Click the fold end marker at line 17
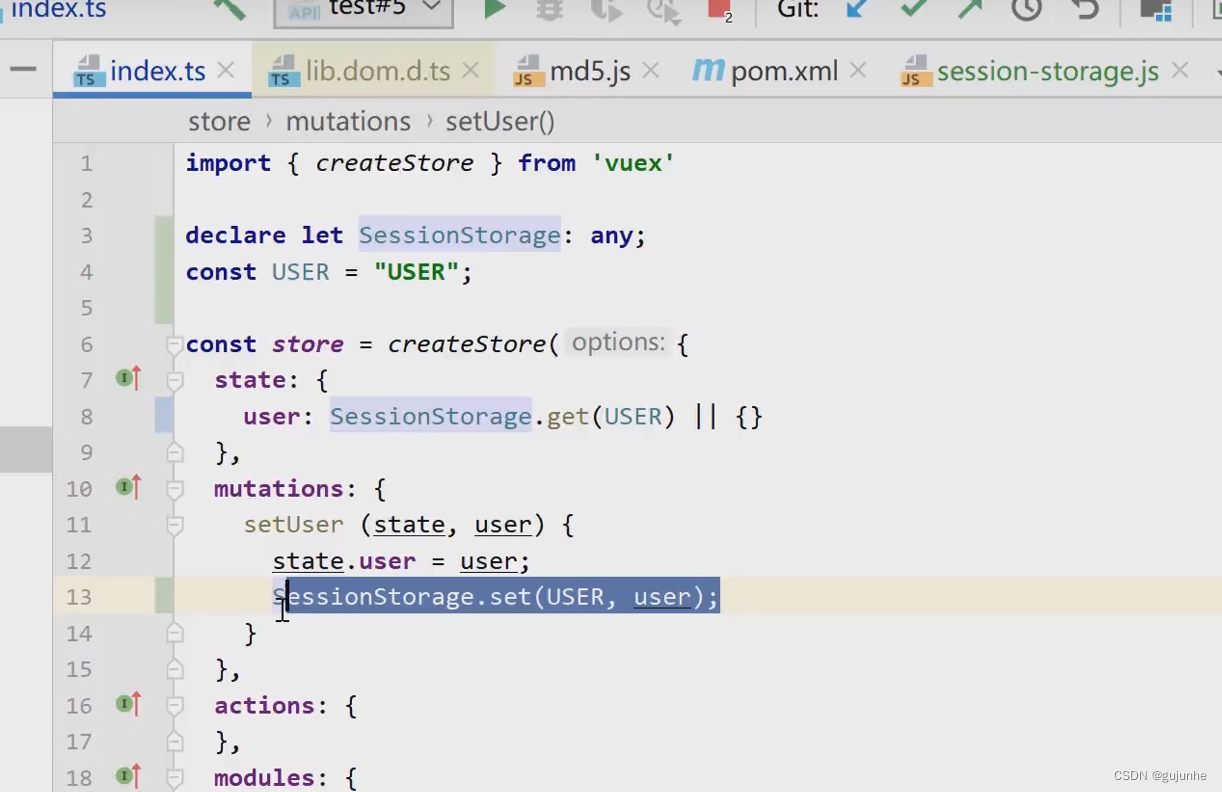 (175, 742)
